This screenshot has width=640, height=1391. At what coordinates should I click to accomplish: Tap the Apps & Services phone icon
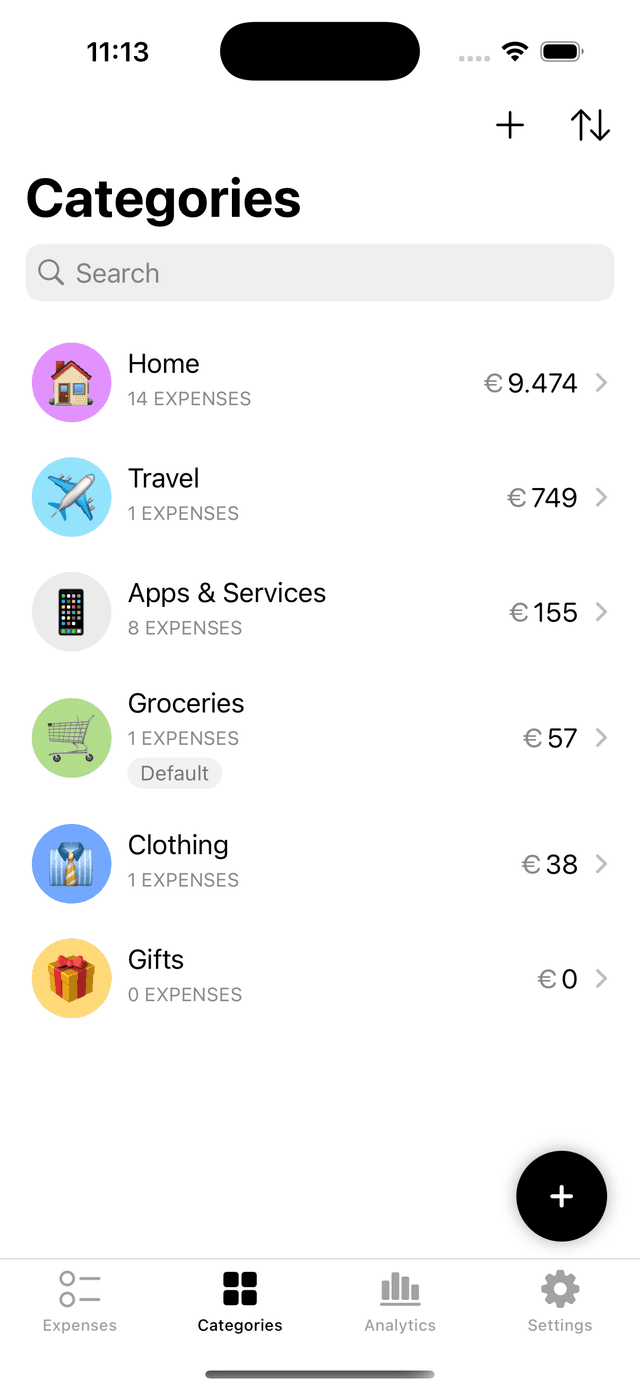pos(71,612)
